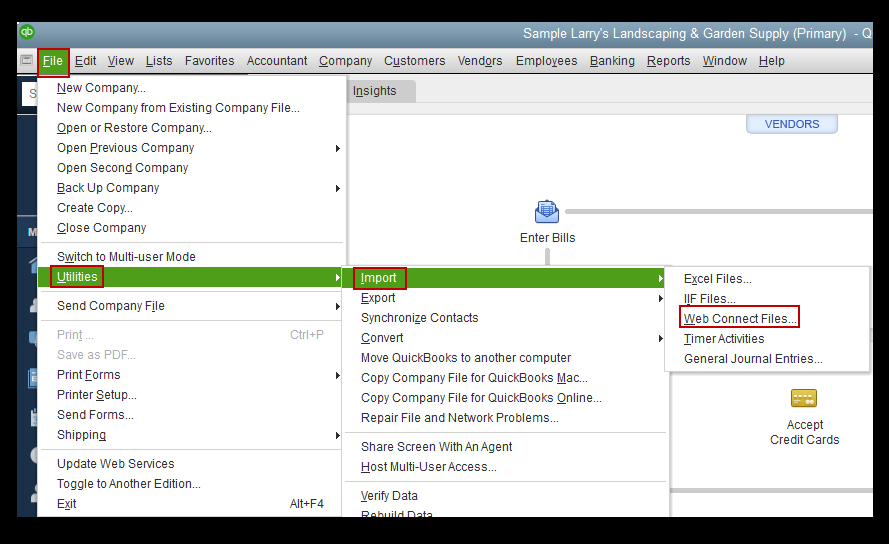889x544 pixels.
Task: Select Open Second Company
Action: click(x=192, y=168)
